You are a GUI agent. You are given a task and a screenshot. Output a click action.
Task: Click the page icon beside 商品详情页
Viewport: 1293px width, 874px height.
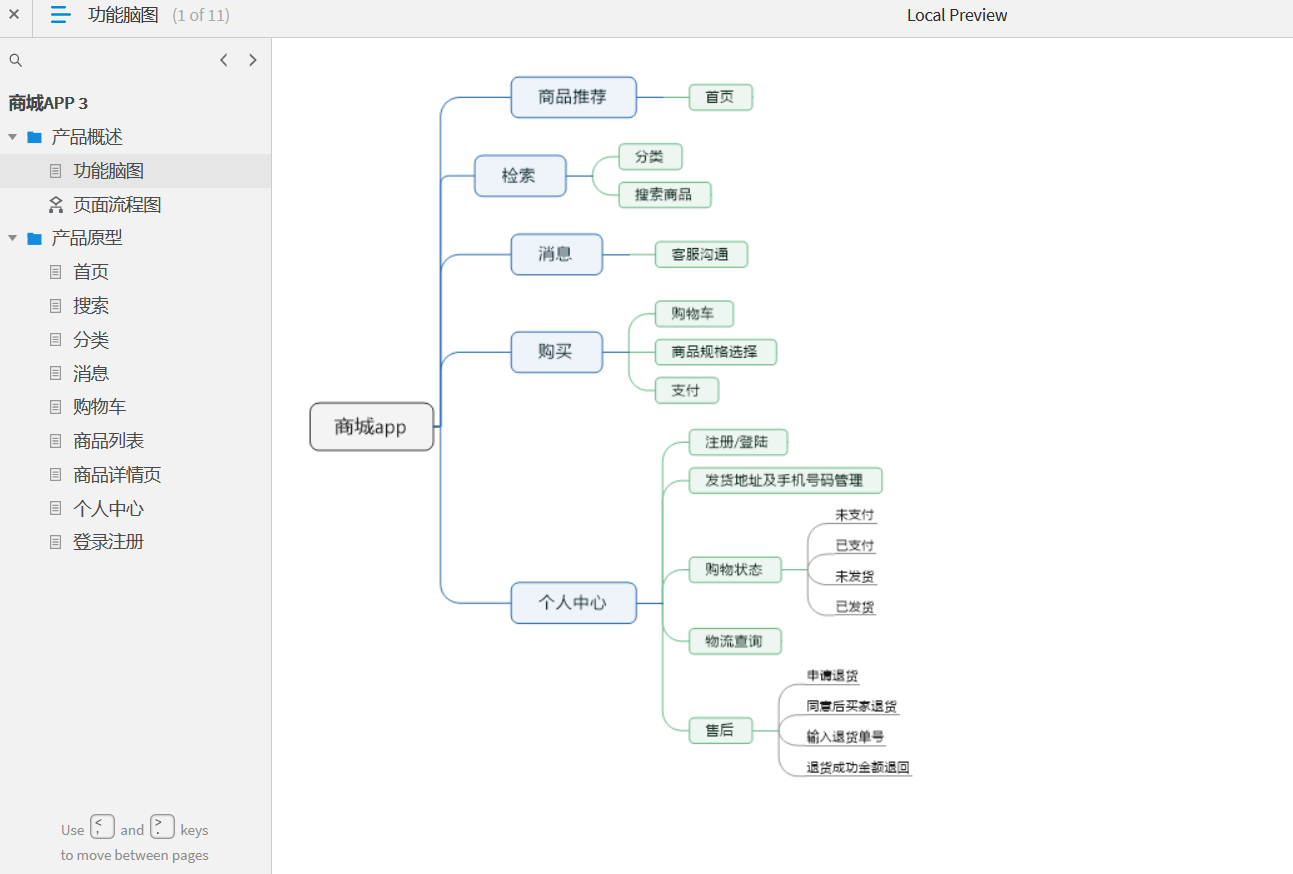coord(56,475)
